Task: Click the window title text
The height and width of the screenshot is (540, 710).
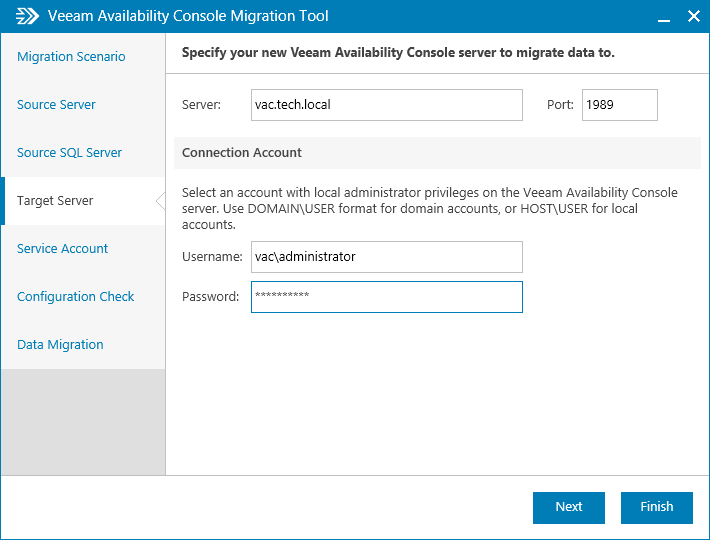Action: pyautogui.click(x=188, y=16)
